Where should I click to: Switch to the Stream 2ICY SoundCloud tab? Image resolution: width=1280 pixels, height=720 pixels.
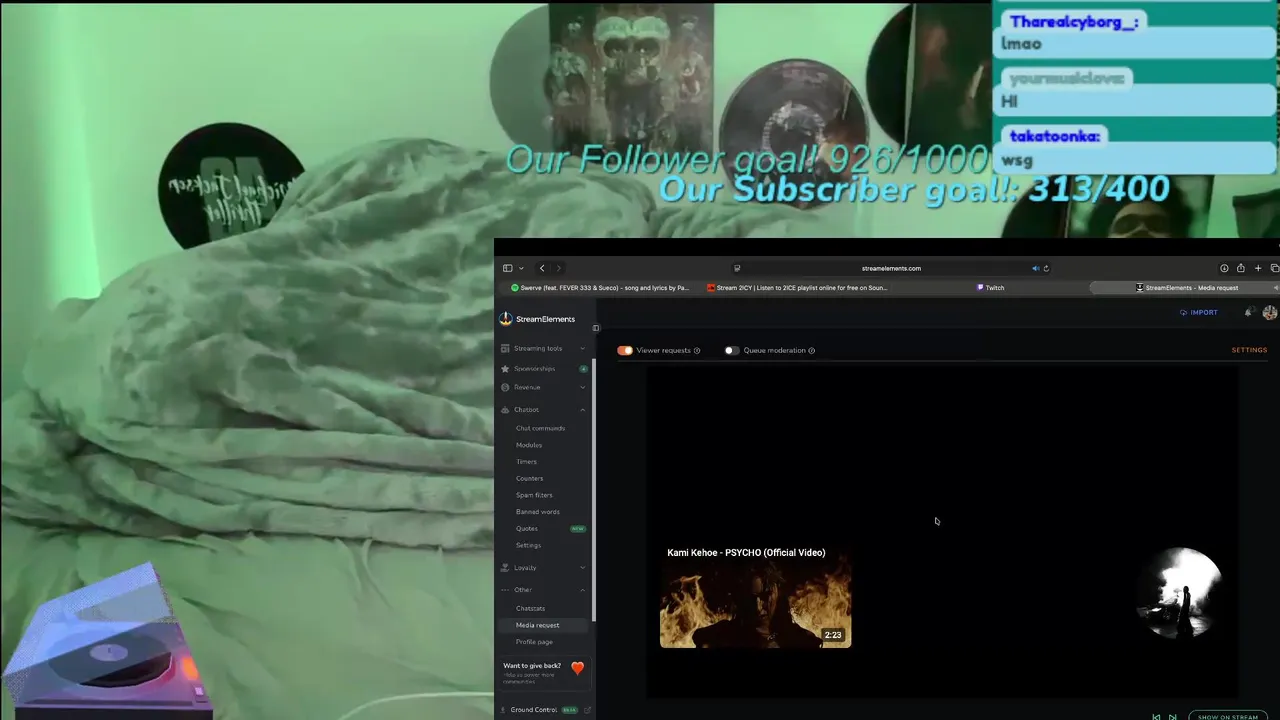(797, 288)
